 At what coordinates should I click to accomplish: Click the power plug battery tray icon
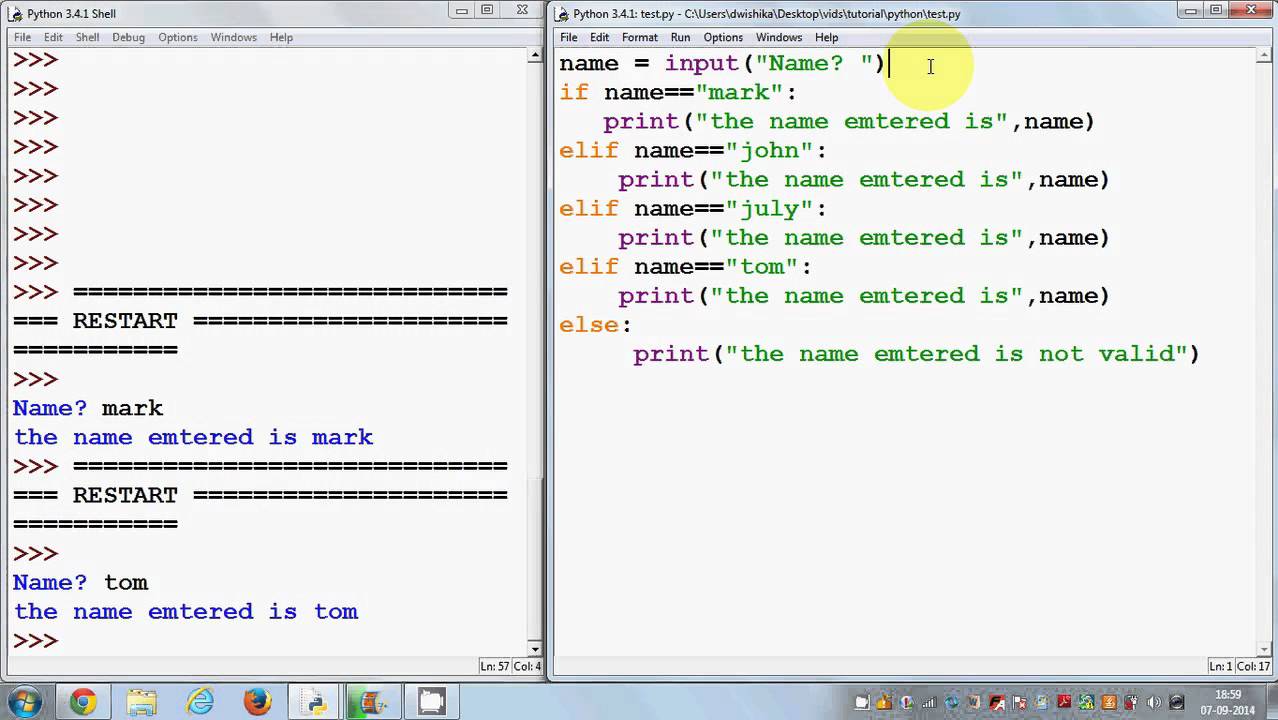click(1132, 702)
